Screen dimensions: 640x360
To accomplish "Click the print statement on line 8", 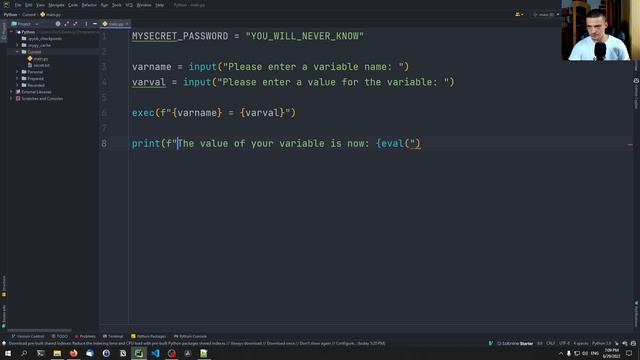I will click(276, 143).
